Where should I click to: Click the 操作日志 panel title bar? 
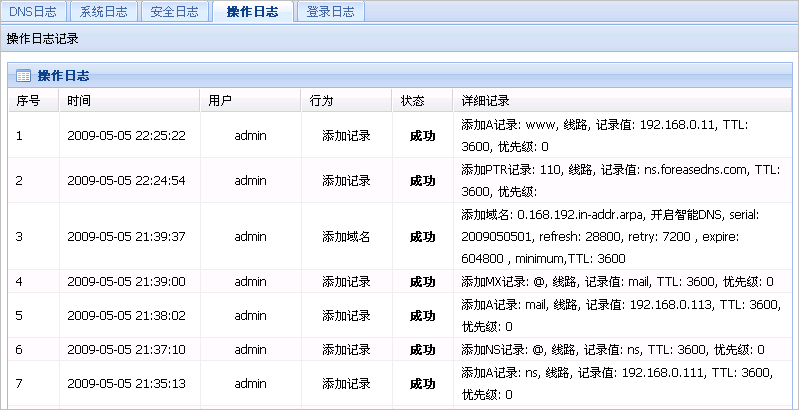click(400, 76)
